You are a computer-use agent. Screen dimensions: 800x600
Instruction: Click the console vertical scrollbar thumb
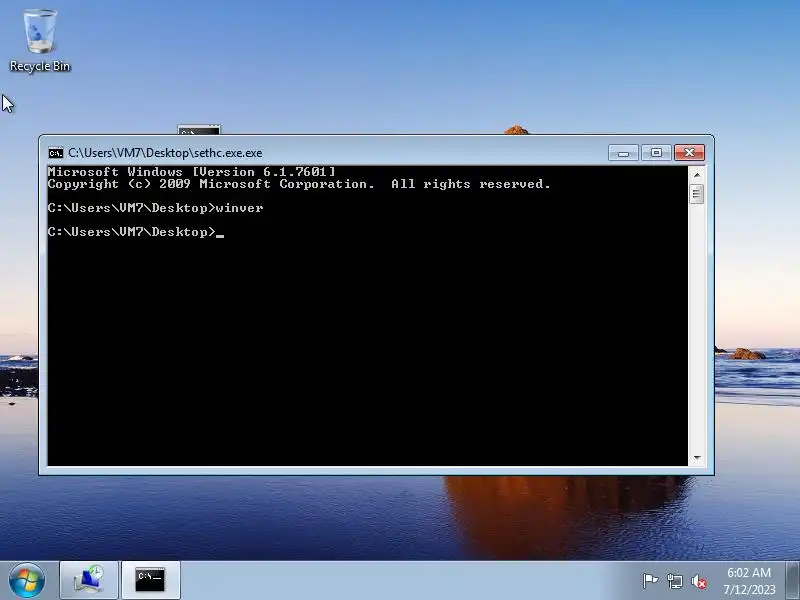click(696, 194)
